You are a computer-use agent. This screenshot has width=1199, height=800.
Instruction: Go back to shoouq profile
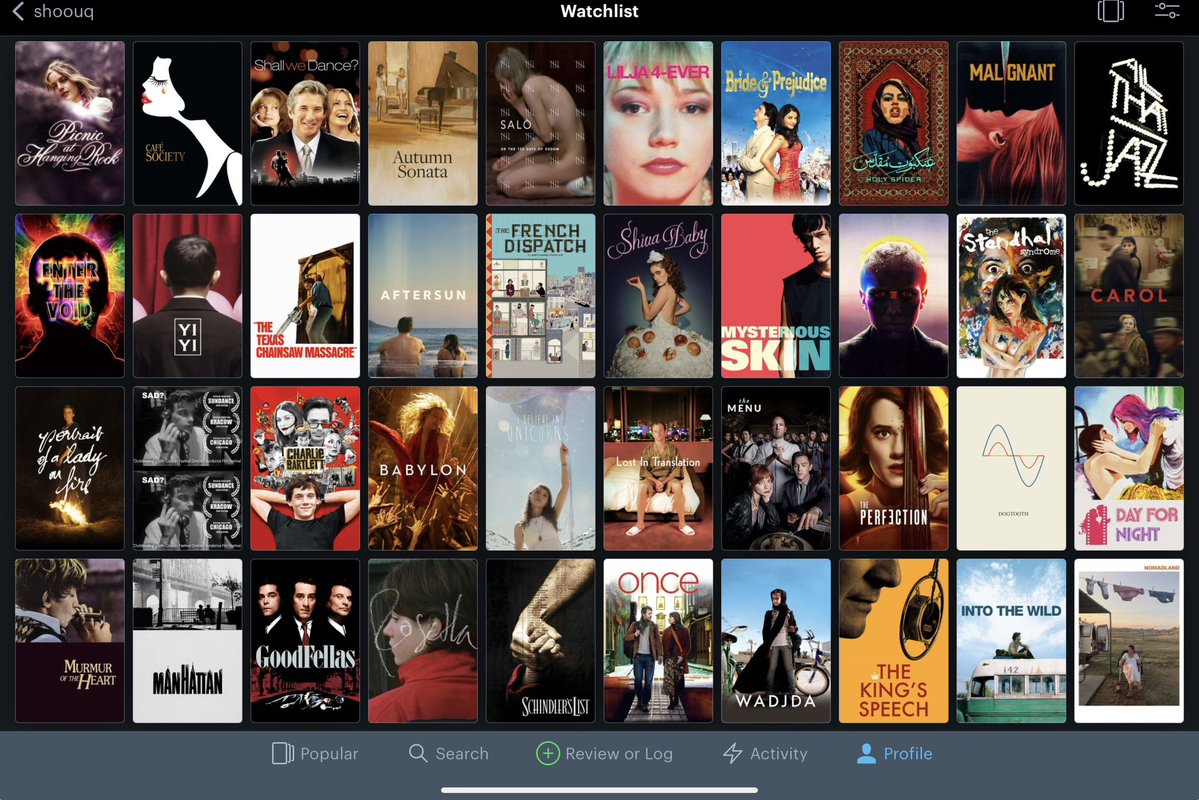pos(53,11)
